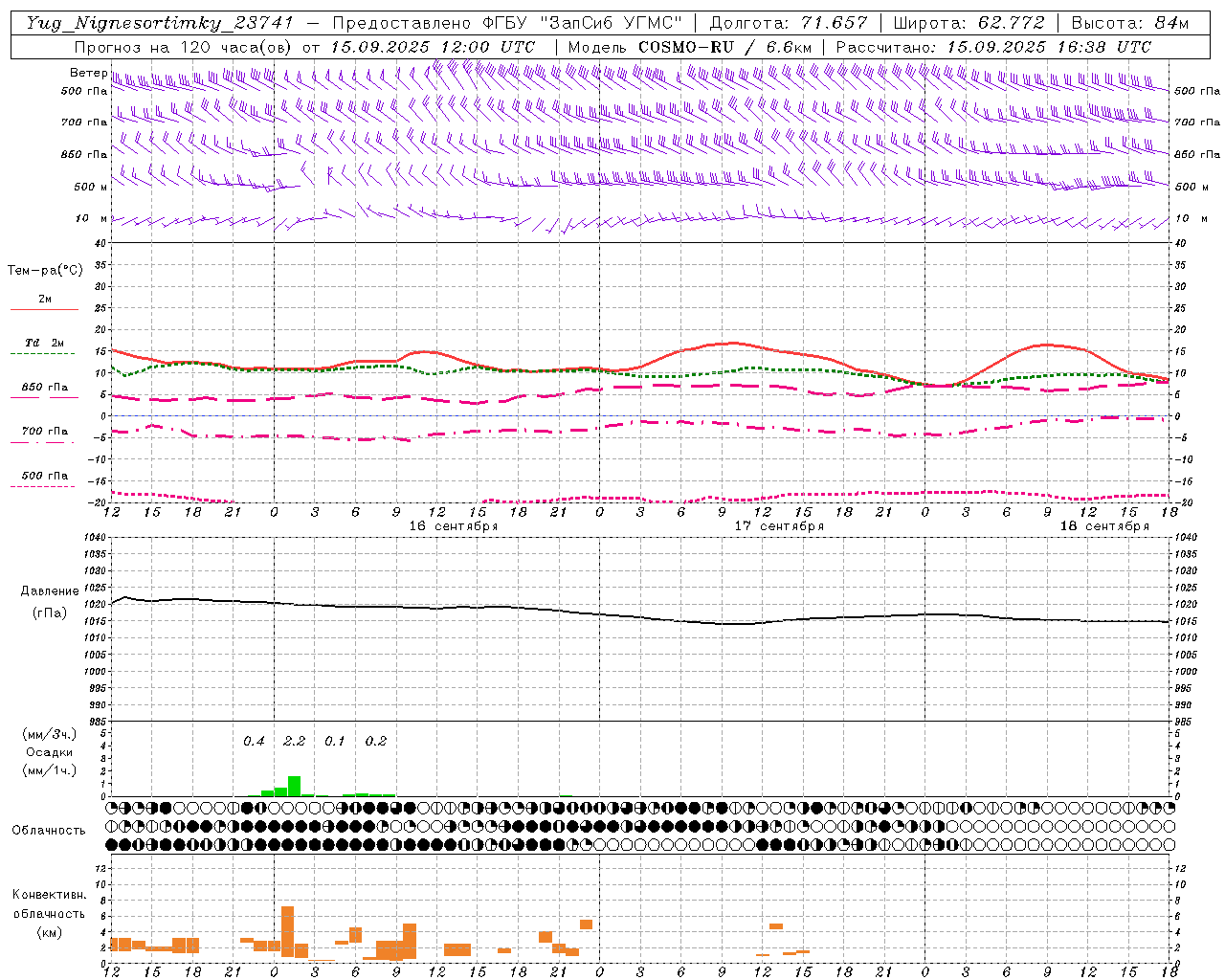
Task: Click the Высота: 84м value
Action: pyautogui.click(x=1130, y=23)
